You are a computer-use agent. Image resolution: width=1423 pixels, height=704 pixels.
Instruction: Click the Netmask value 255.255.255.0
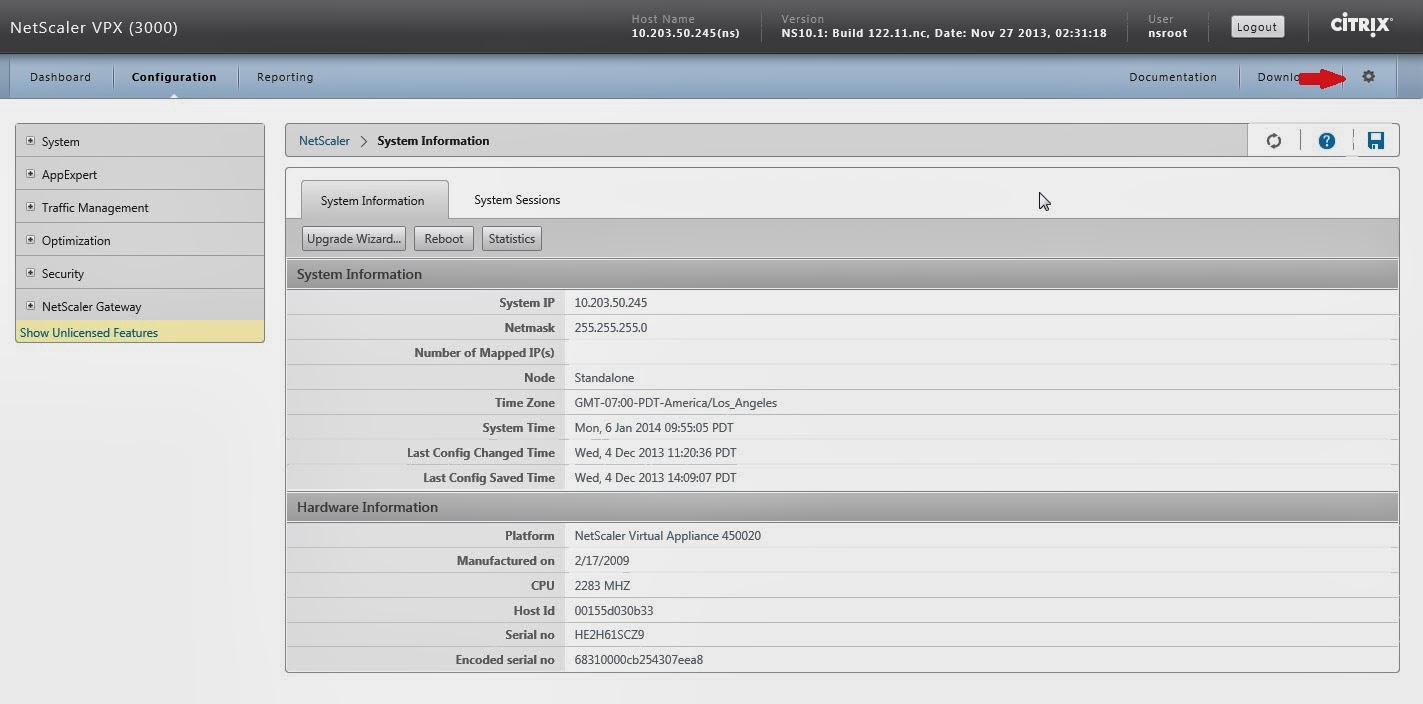click(610, 328)
